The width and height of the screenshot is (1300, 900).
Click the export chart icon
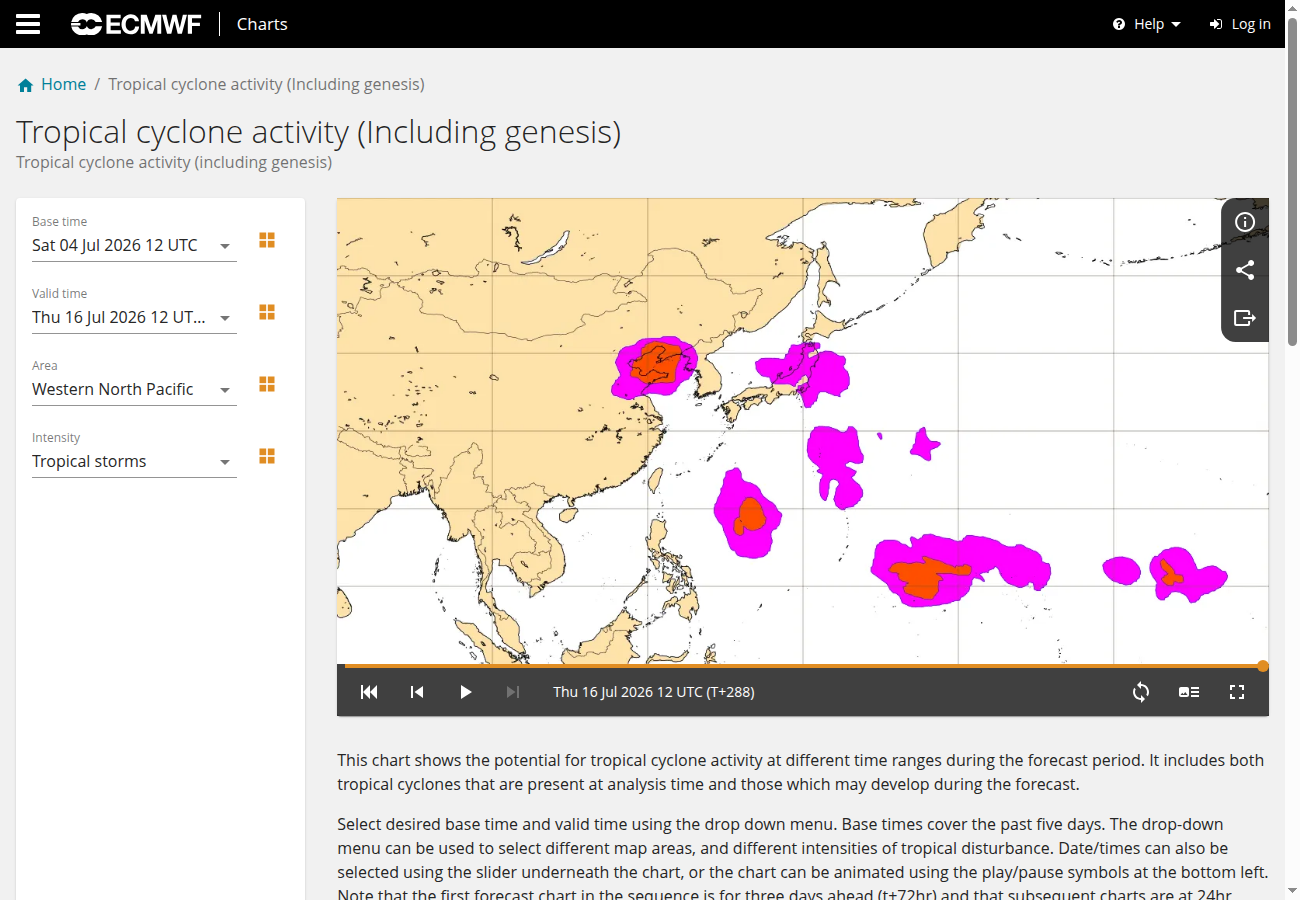1245,318
